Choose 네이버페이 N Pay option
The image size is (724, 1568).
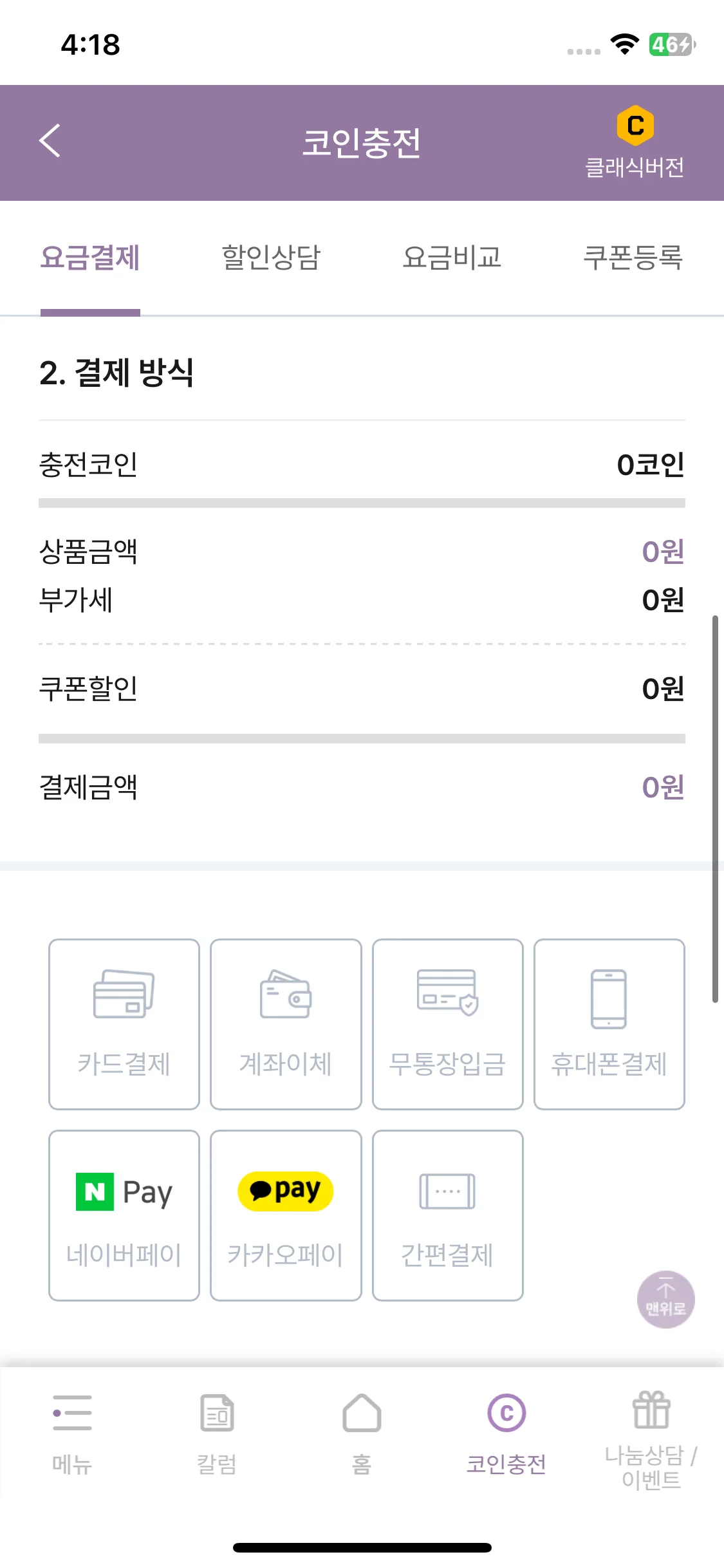coord(124,1215)
